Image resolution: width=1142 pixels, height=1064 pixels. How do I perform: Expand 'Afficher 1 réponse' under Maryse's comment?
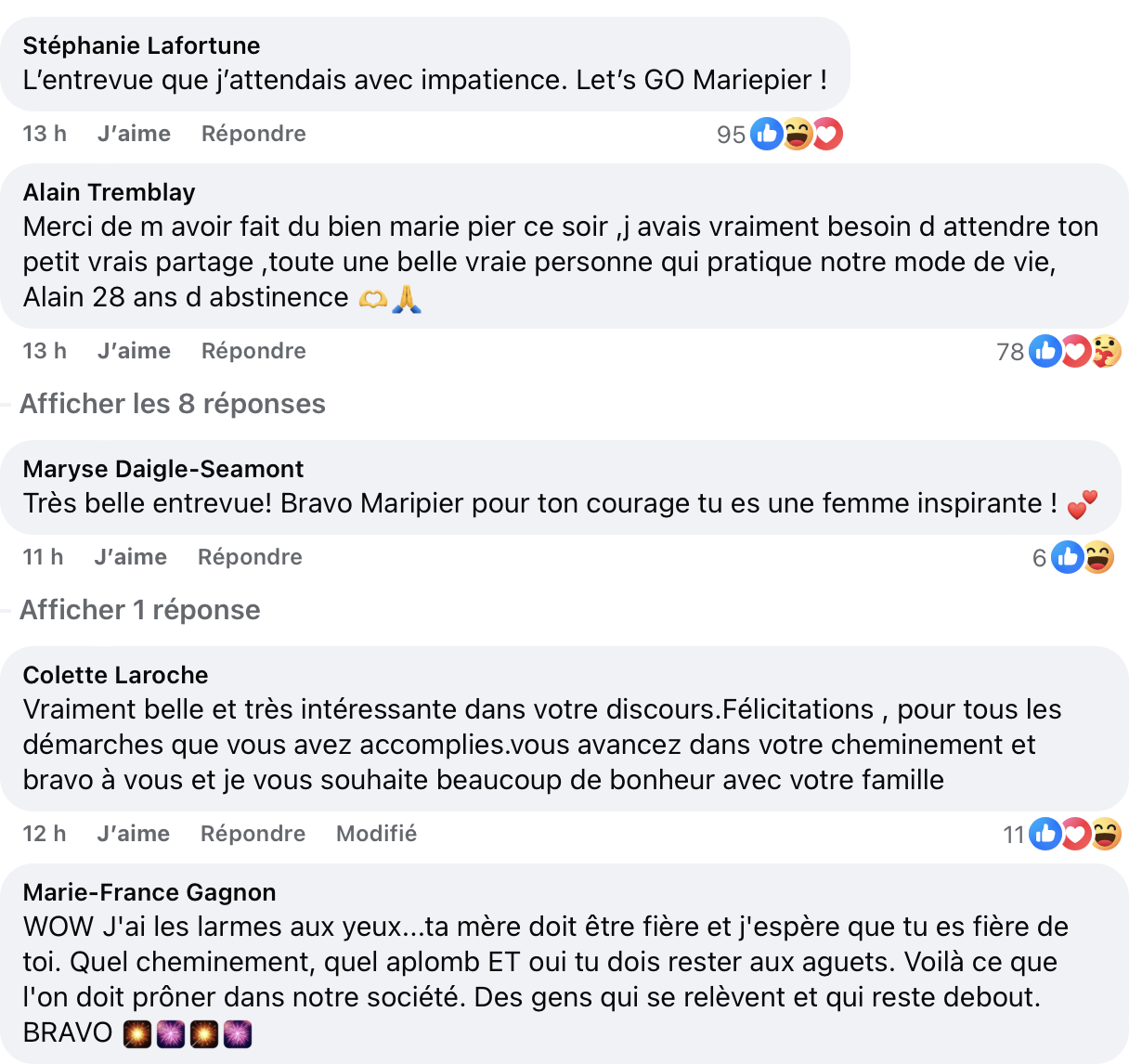click(x=139, y=610)
